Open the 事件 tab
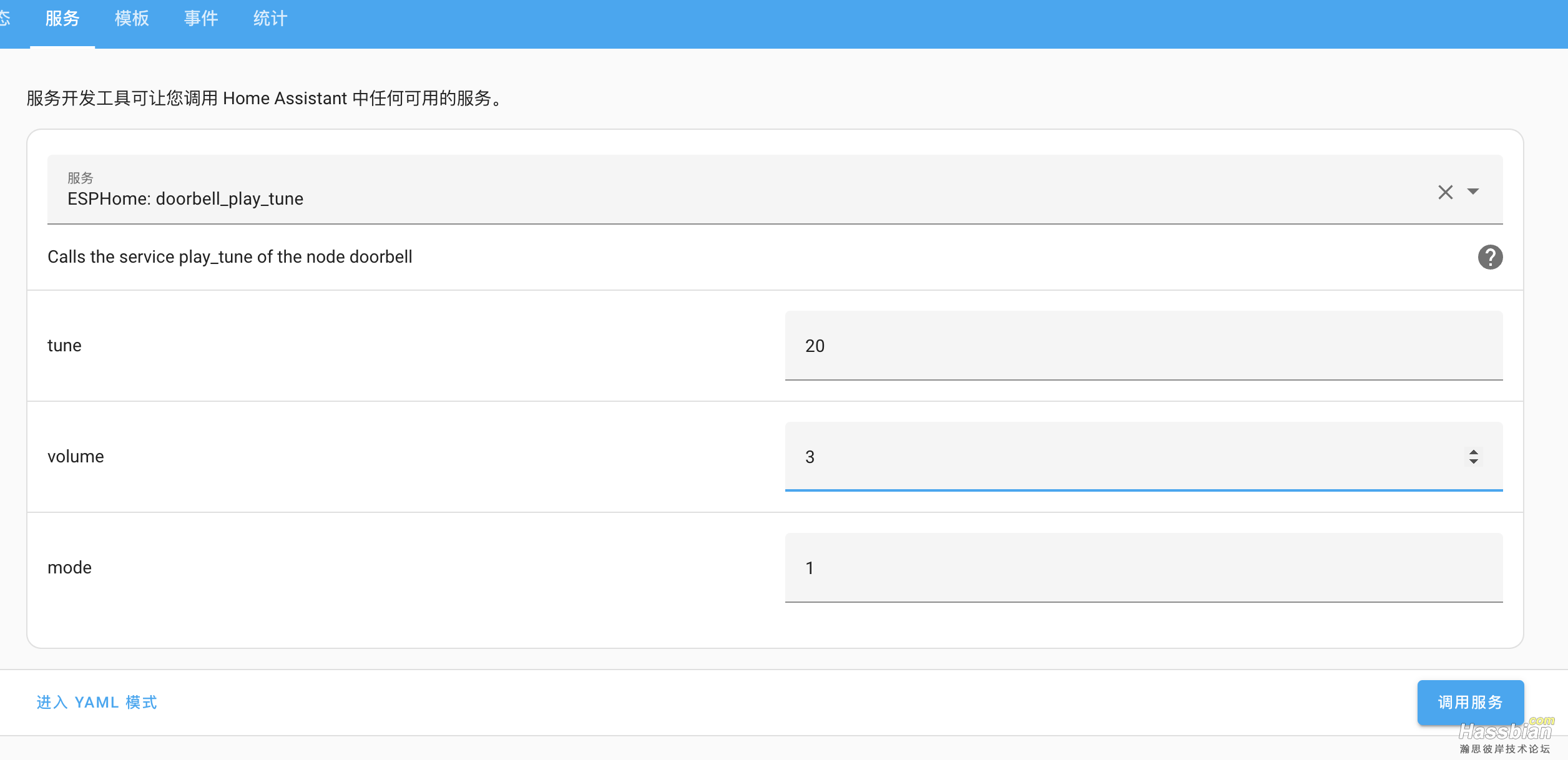1568x760 pixels. [201, 19]
